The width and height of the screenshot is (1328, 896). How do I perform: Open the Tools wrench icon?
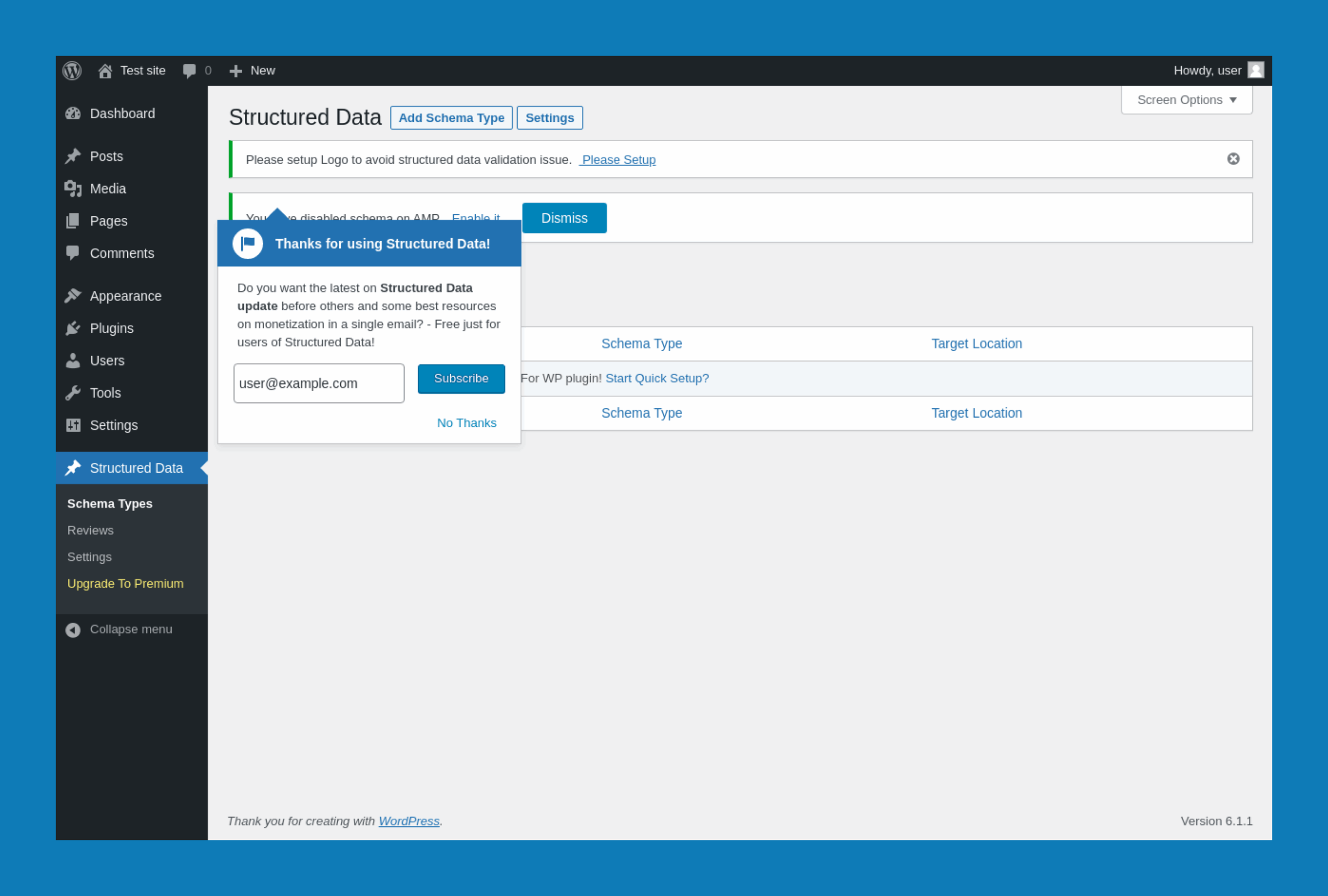click(73, 393)
